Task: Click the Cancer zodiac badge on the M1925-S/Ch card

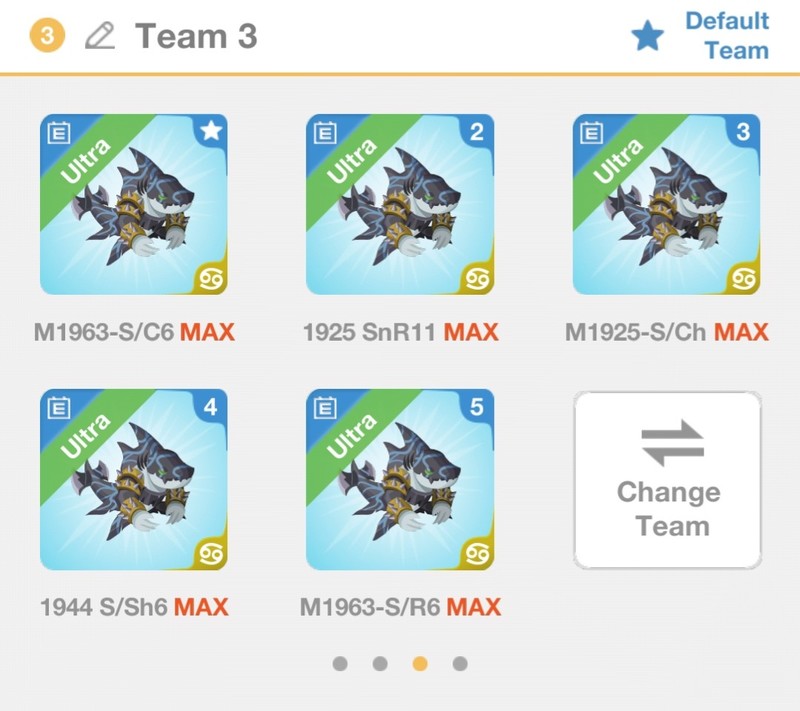Action: click(743, 278)
